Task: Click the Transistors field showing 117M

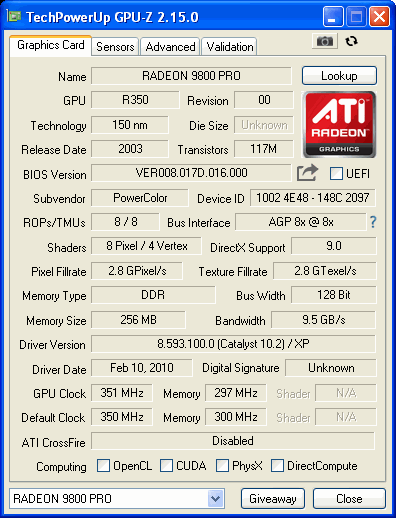Action: [x=264, y=149]
